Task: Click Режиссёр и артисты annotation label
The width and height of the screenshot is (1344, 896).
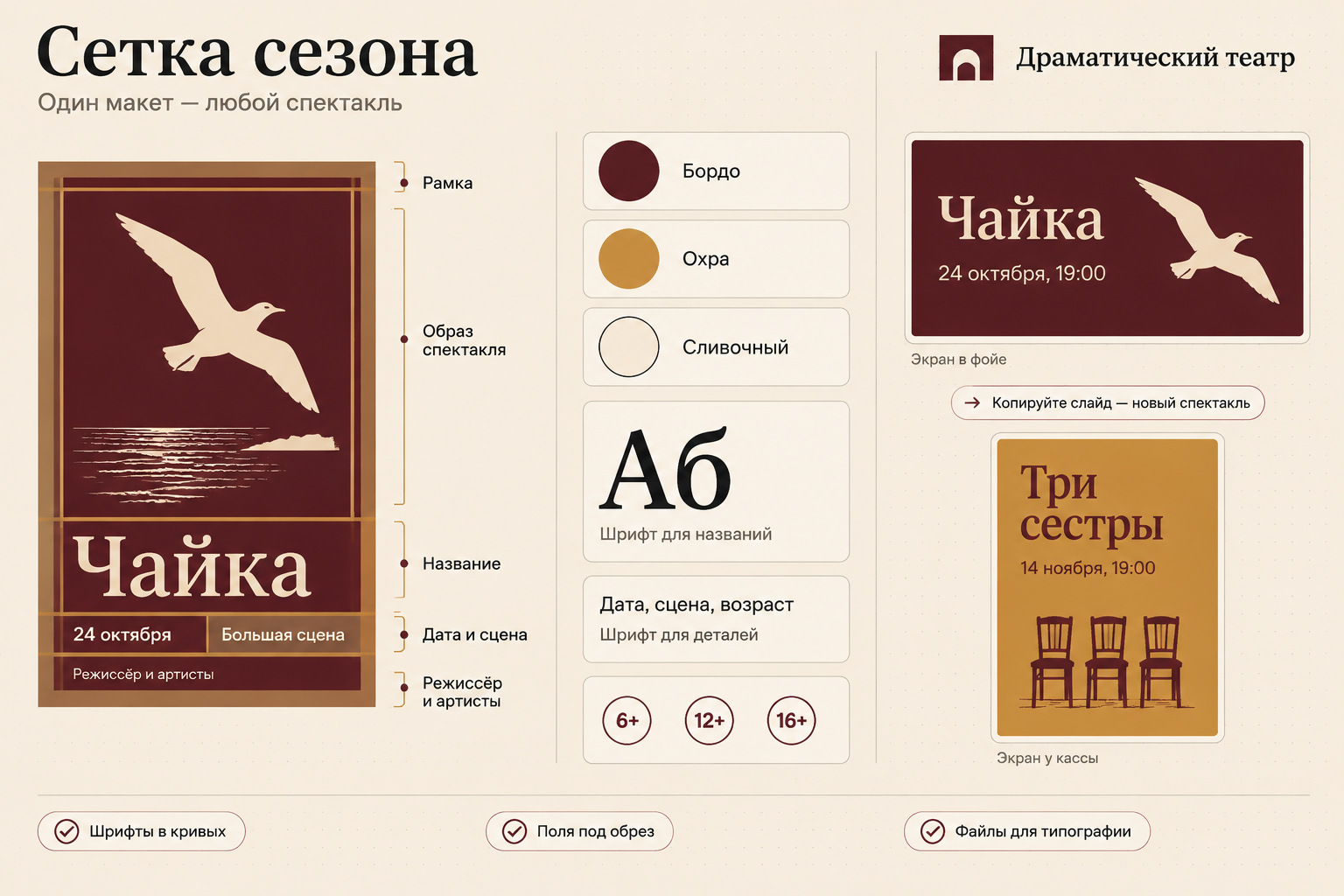Action: (x=462, y=692)
